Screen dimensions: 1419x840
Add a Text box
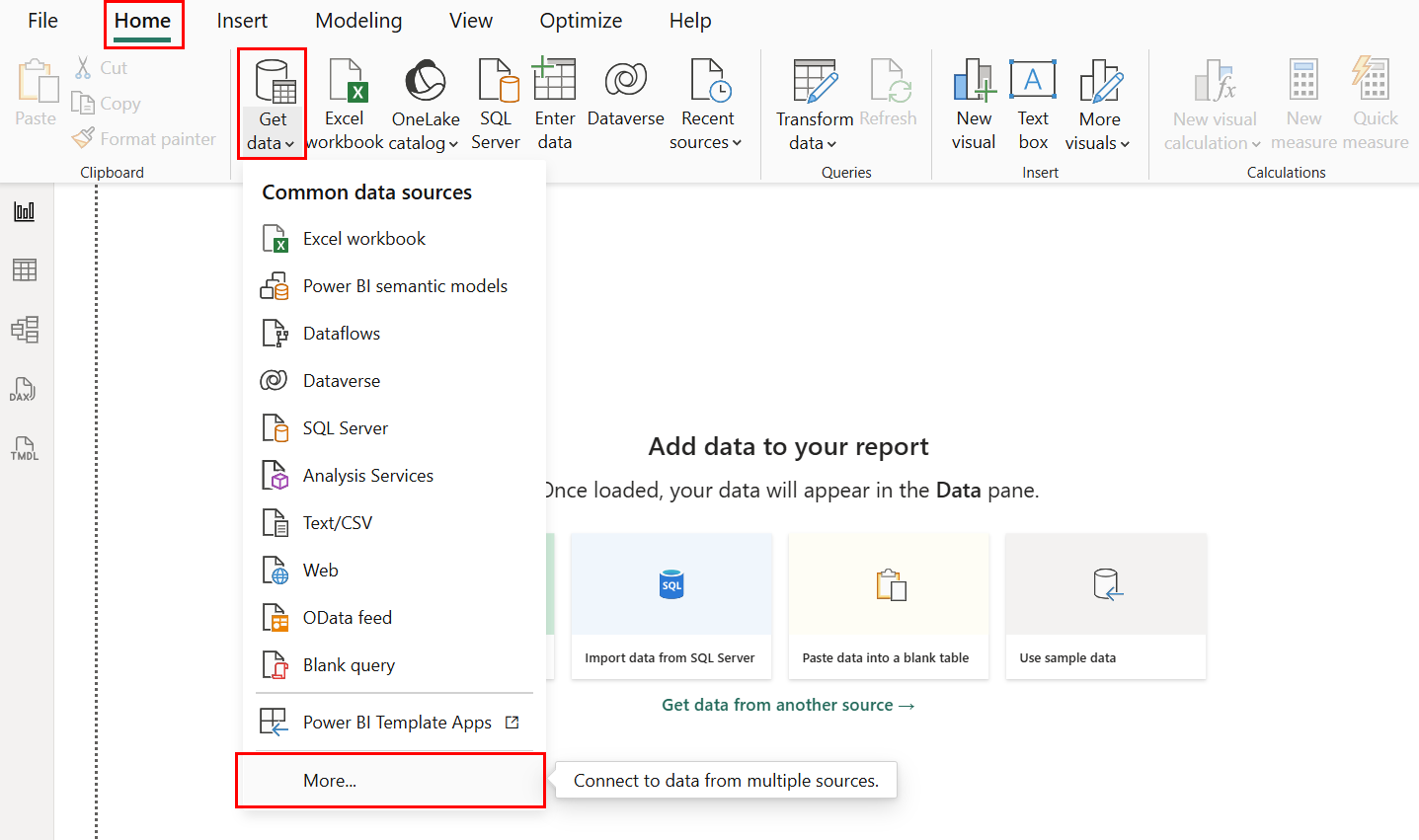coord(1033,104)
